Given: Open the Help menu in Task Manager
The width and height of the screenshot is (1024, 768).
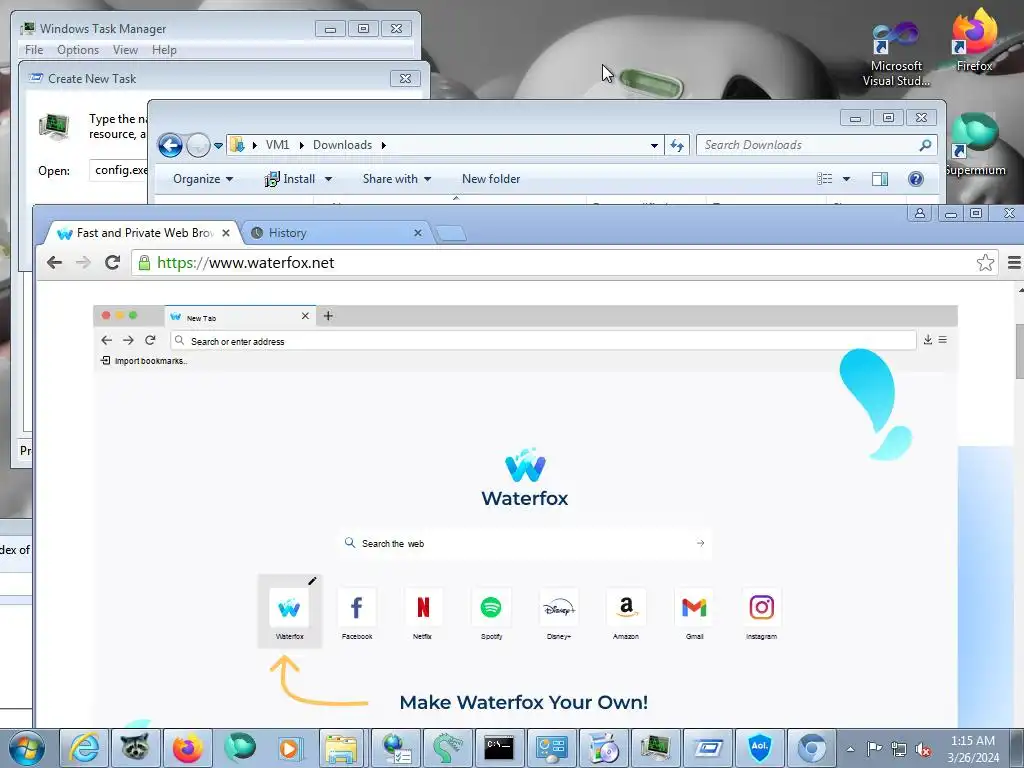Looking at the screenshot, I should pos(165,50).
